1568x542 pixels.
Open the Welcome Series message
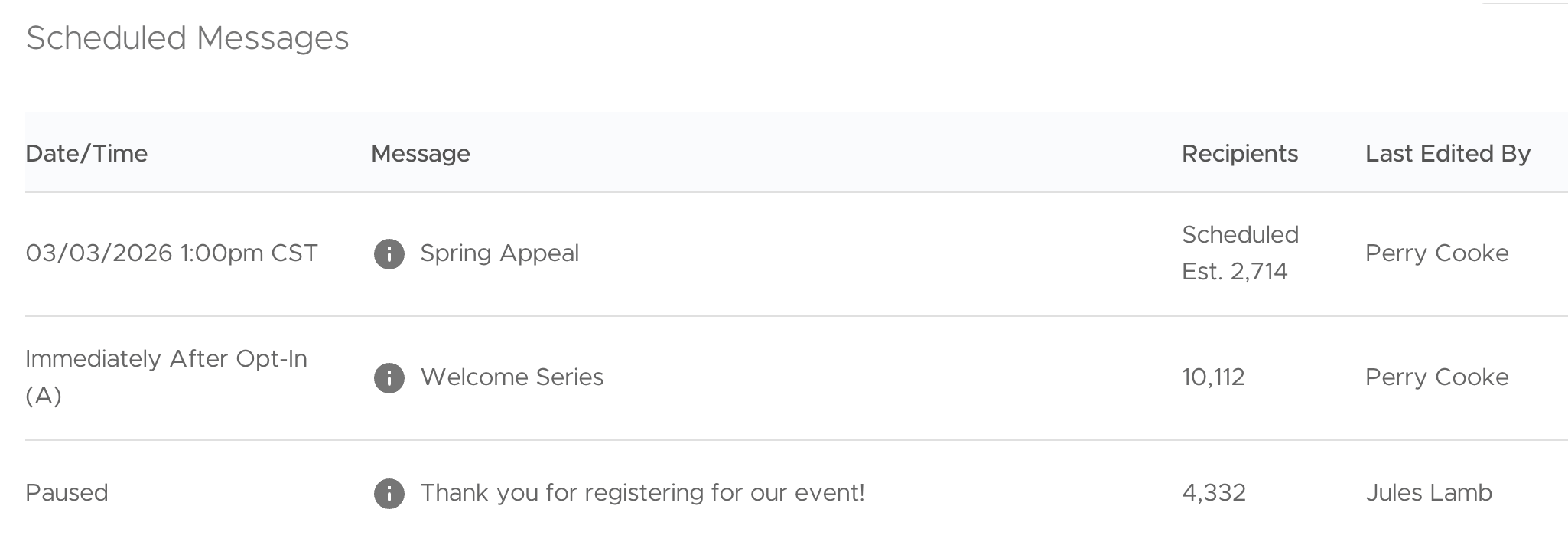[x=512, y=377]
